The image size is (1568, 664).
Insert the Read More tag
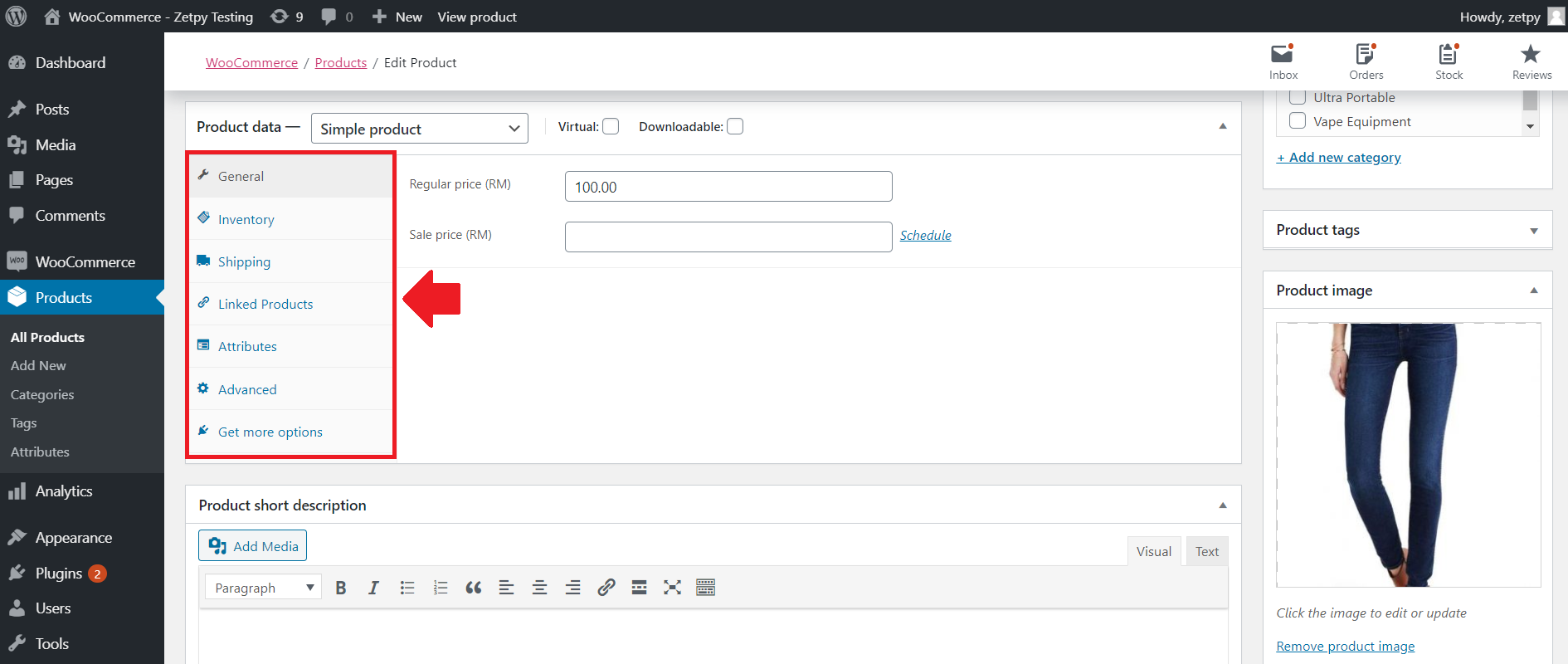639,588
